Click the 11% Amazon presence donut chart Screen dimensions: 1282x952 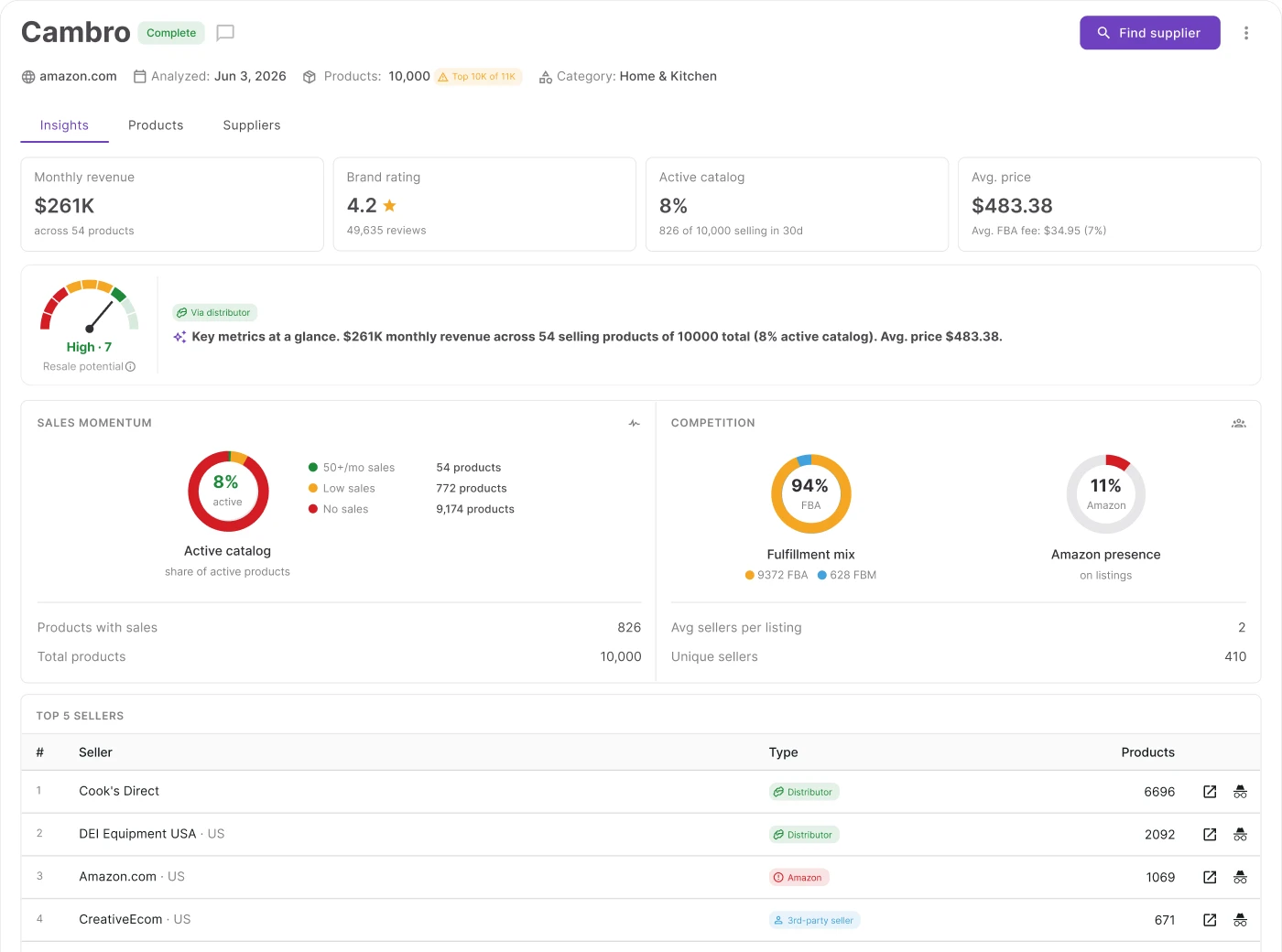coord(1106,494)
